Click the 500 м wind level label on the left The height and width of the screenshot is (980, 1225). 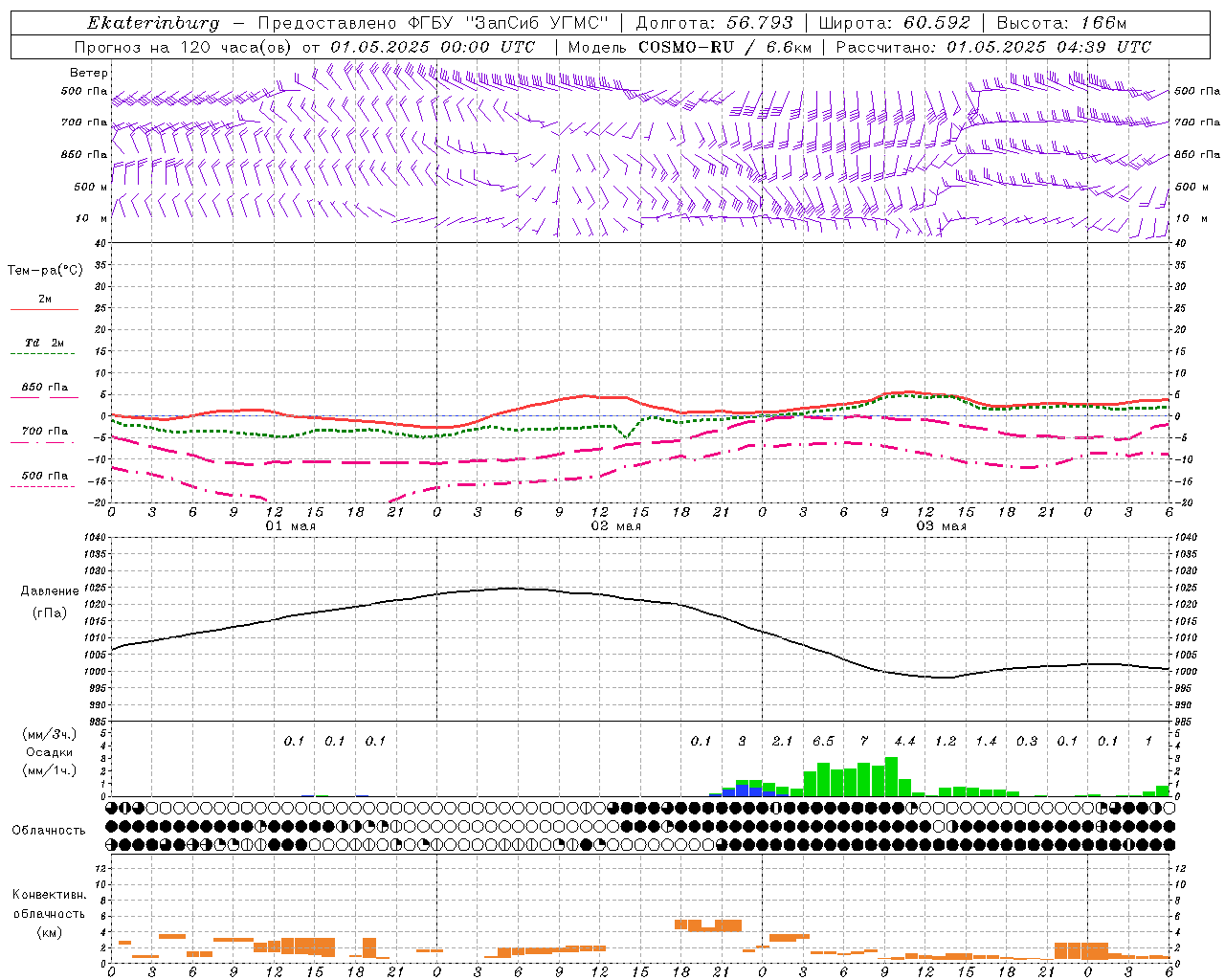(x=90, y=187)
